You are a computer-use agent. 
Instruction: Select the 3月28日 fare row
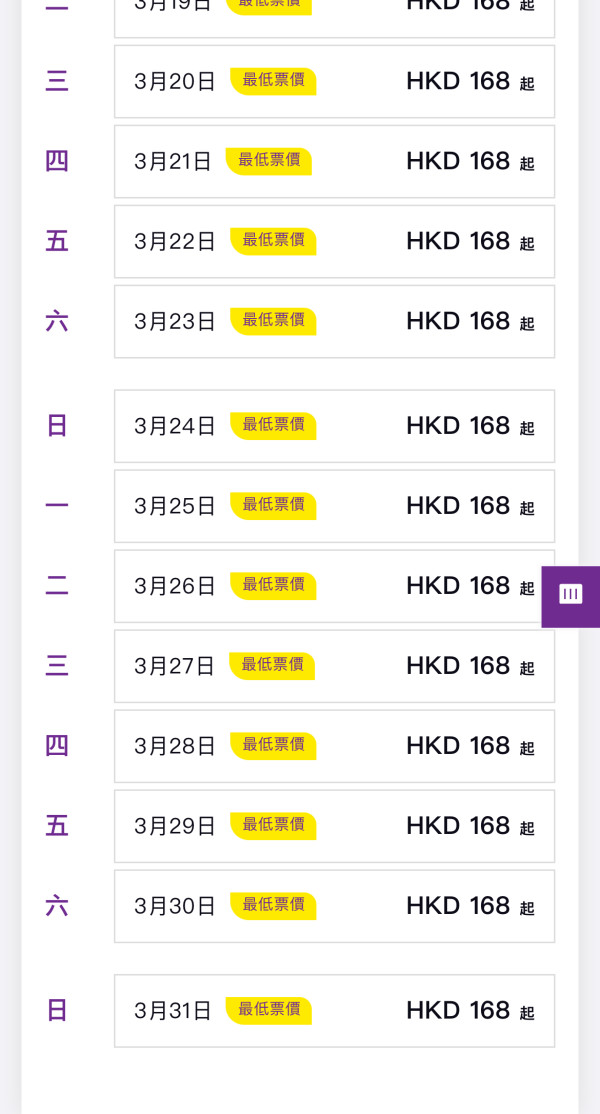[x=334, y=746]
